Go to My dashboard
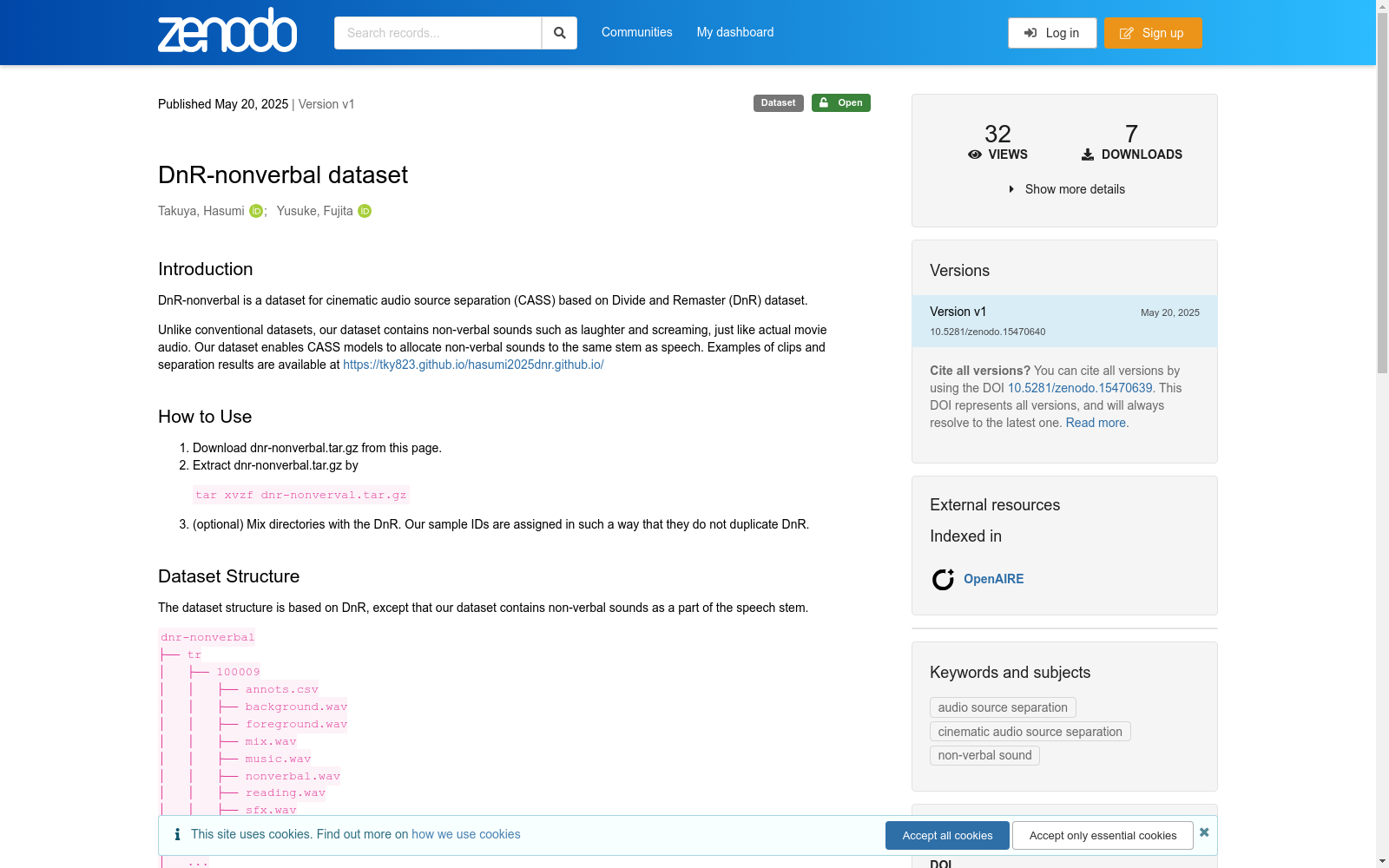Image resolution: width=1389 pixels, height=868 pixels. pos(735,32)
